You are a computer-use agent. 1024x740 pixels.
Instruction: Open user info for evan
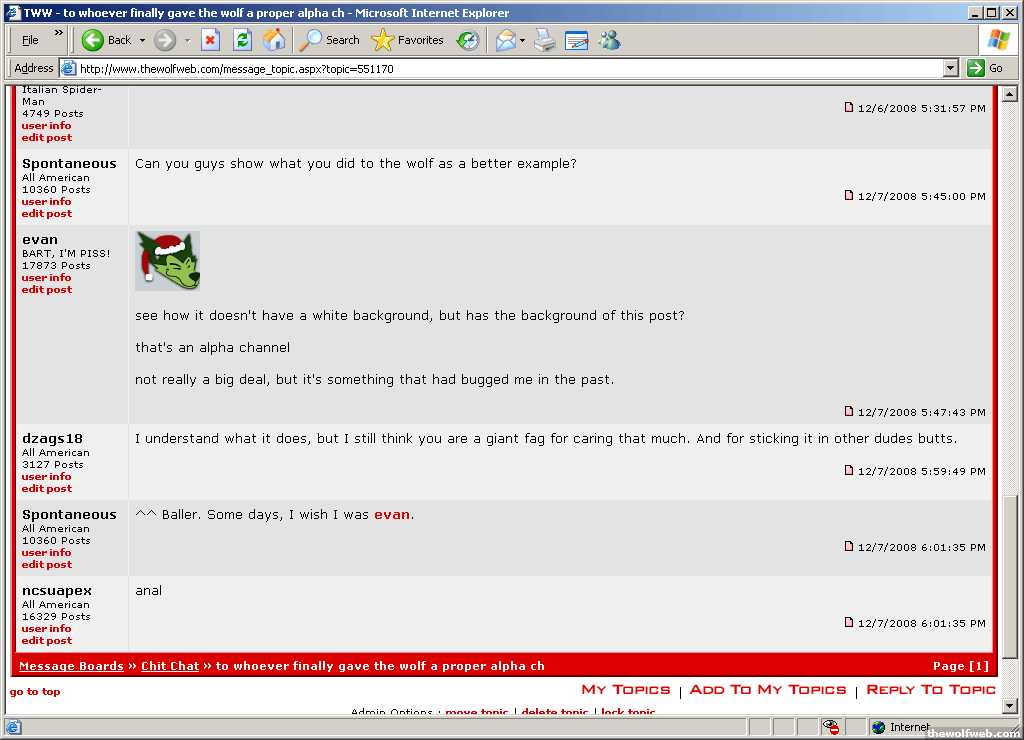pyautogui.click(x=46, y=278)
